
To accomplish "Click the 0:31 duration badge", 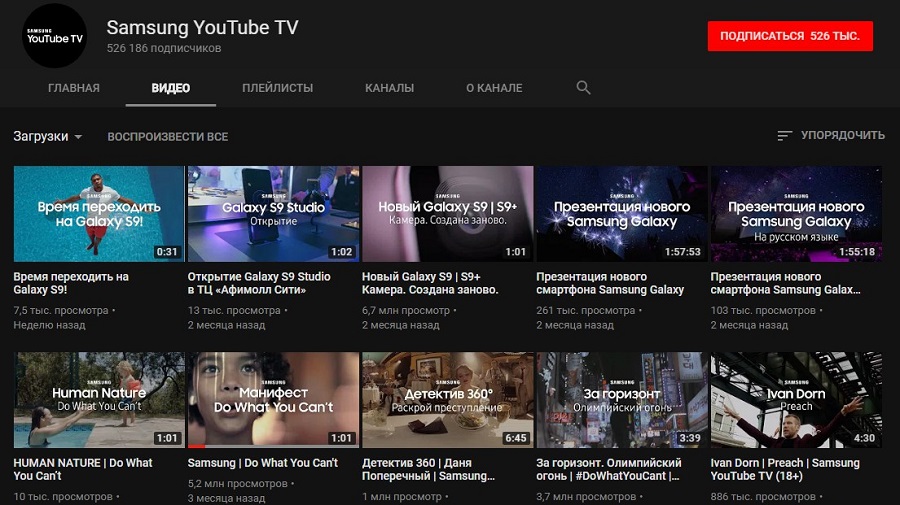I will coord(166,251).
